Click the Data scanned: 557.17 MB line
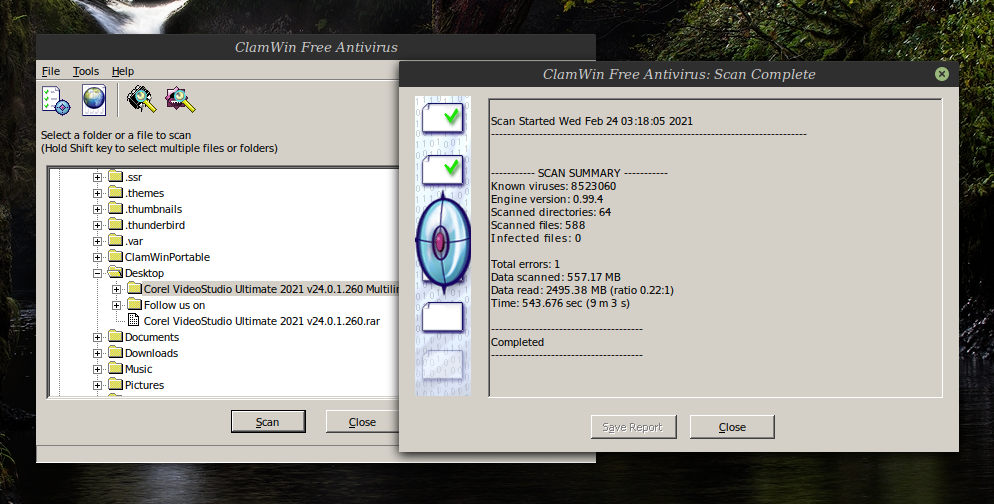This screenshot has height=504, width=994. click(556, 277)
